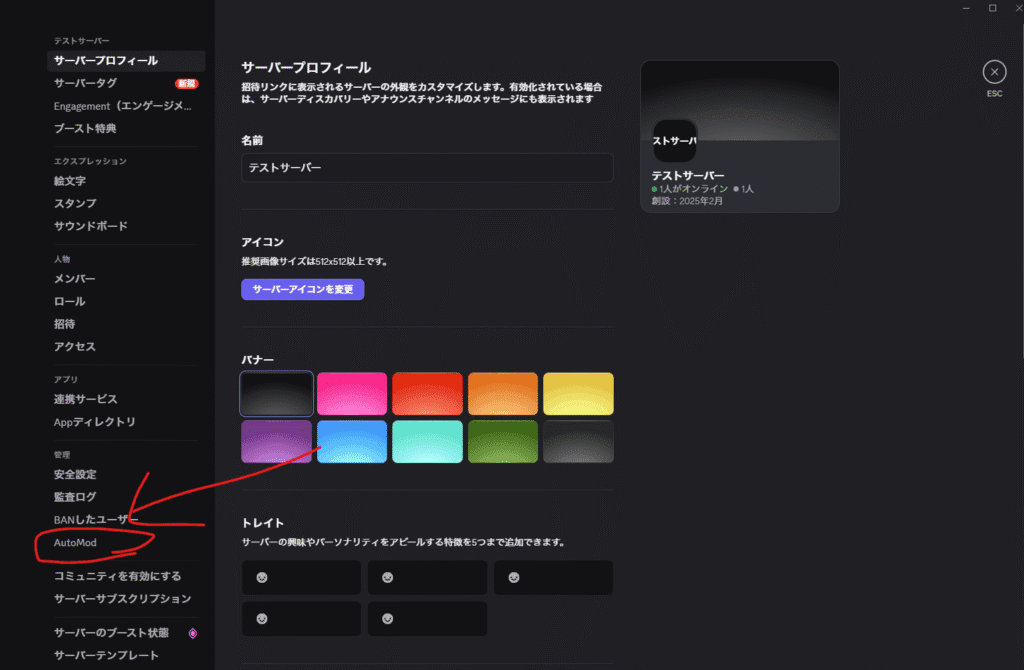Click the smiley icon on the second trait field

[388, 577]
